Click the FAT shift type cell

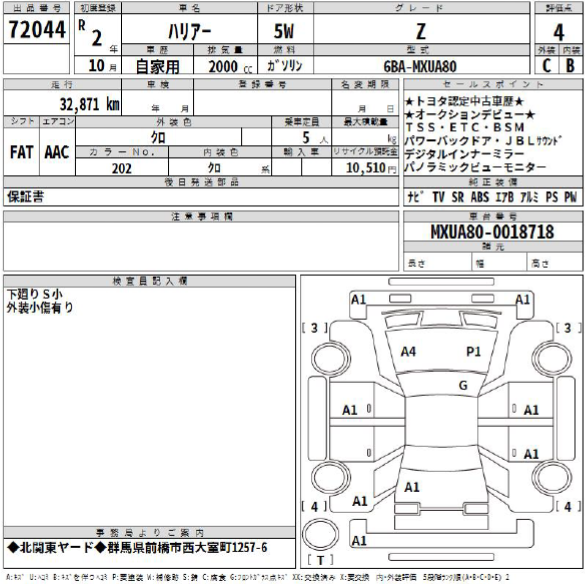click(21, 152)
